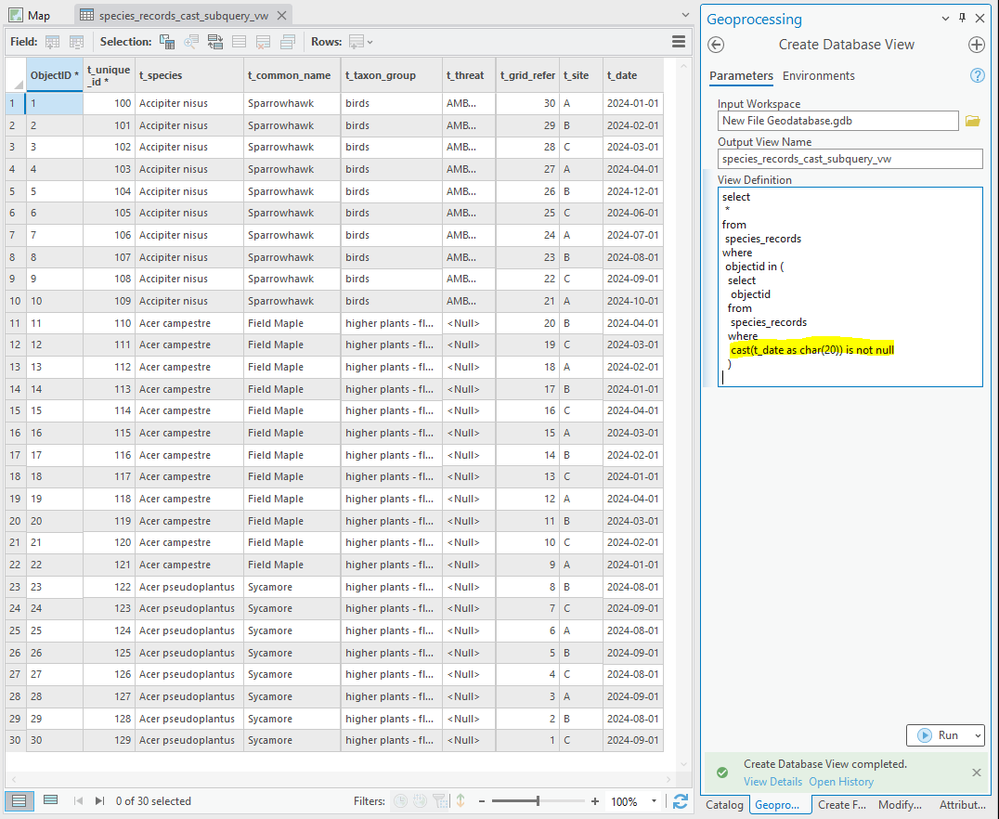Adjust the table zoom slider handle

click(x=538, y=801)
